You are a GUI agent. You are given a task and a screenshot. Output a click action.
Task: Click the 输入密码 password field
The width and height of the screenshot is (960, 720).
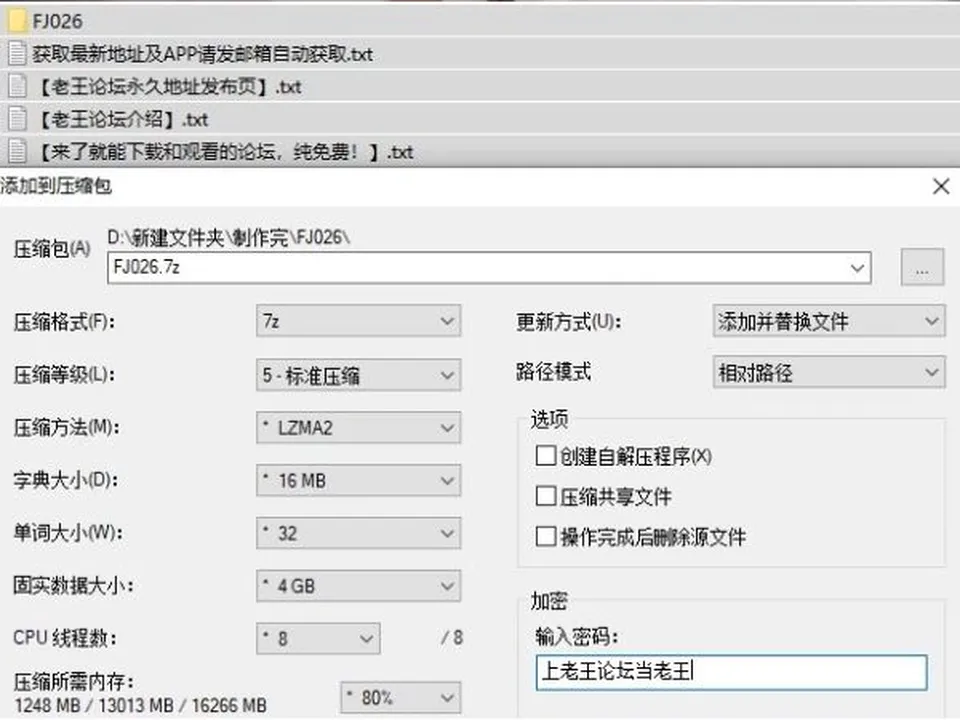tap(731, 672)
